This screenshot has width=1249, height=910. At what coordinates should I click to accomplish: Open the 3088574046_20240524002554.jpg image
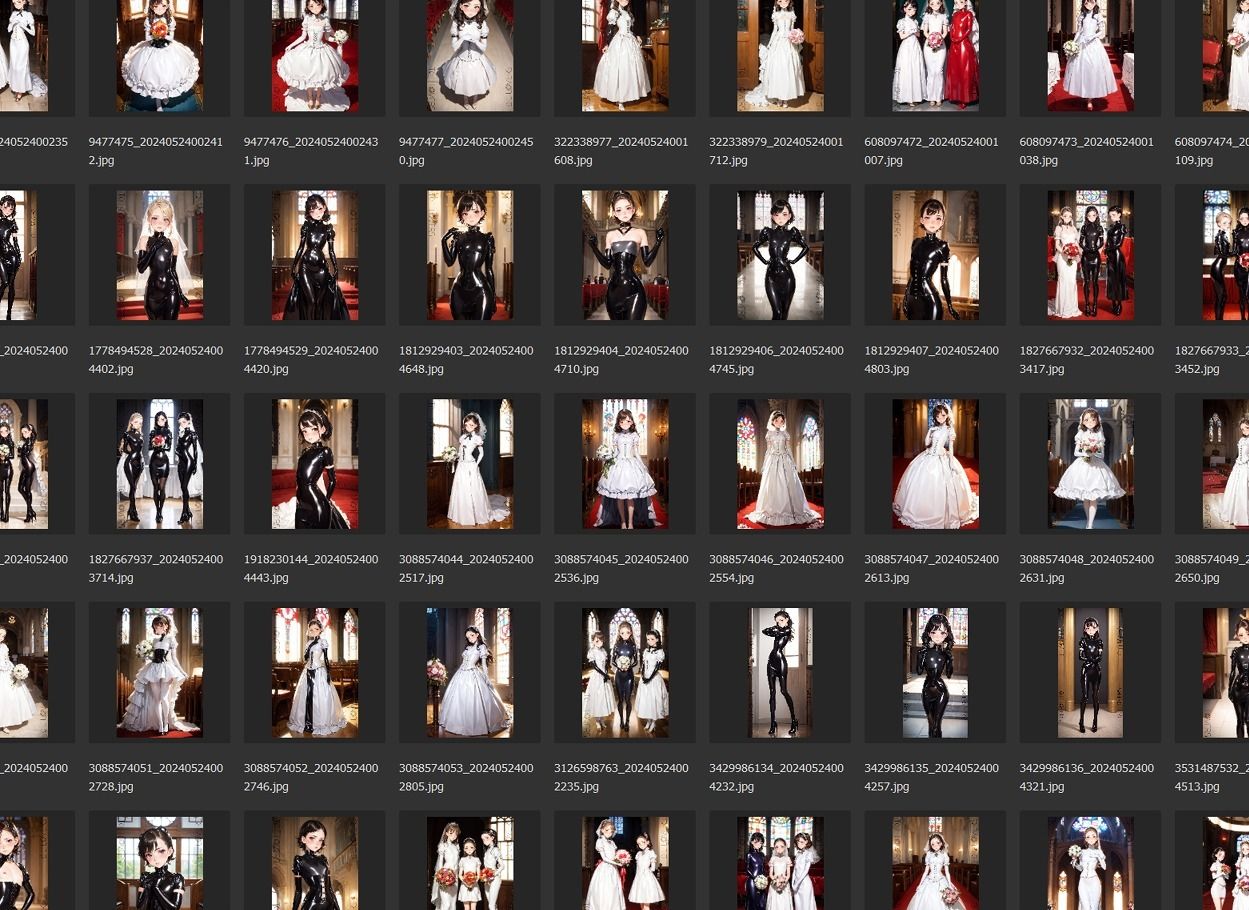pyautogui.click(x=780, y=464)
